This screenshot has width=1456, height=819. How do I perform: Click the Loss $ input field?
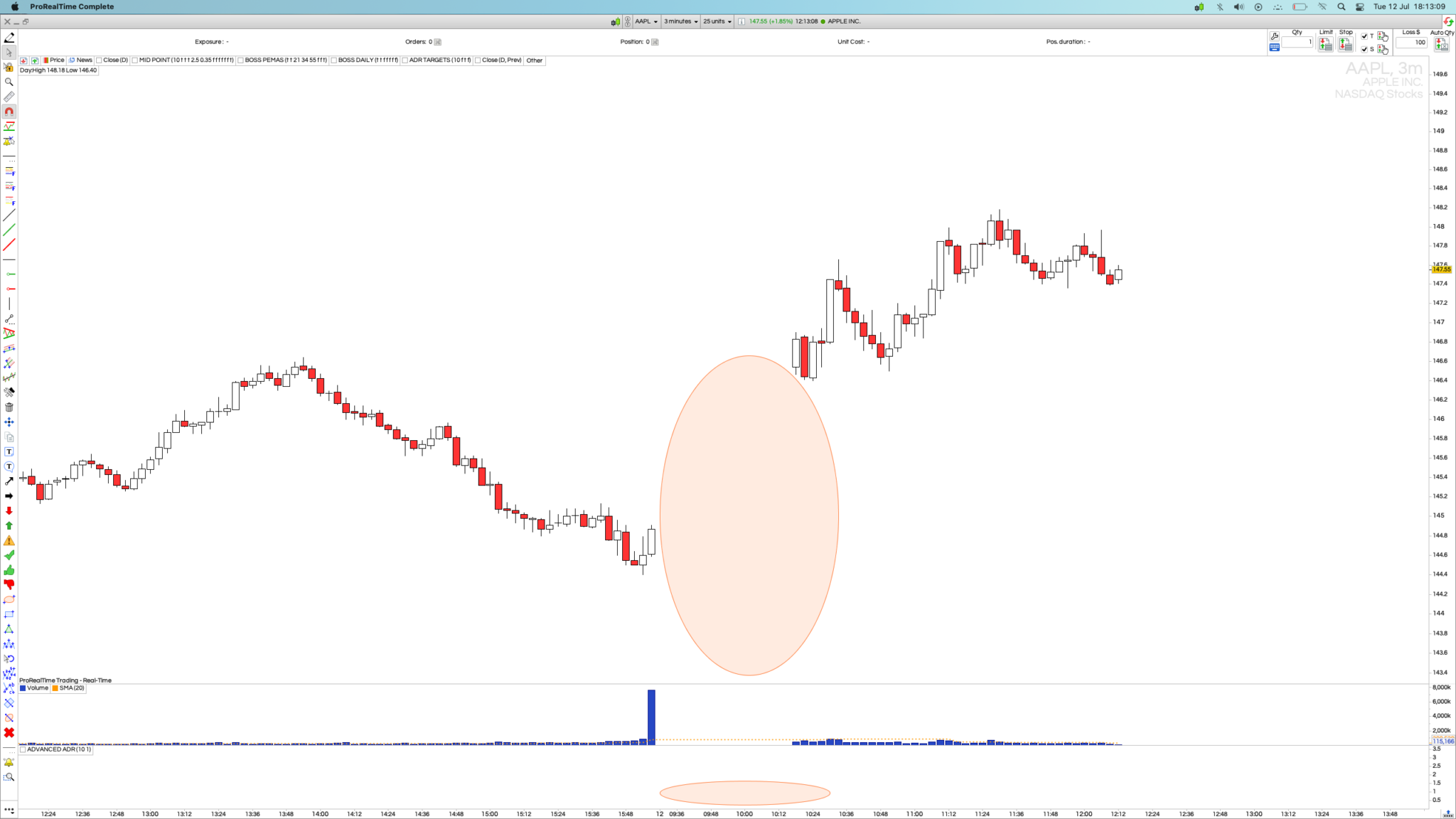tap(1411, 43)
